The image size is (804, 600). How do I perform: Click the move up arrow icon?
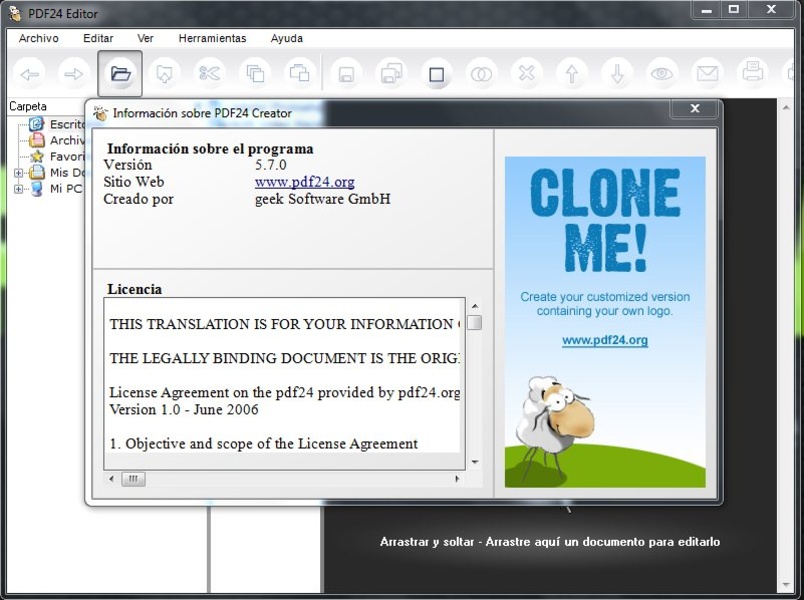[572, 74]
